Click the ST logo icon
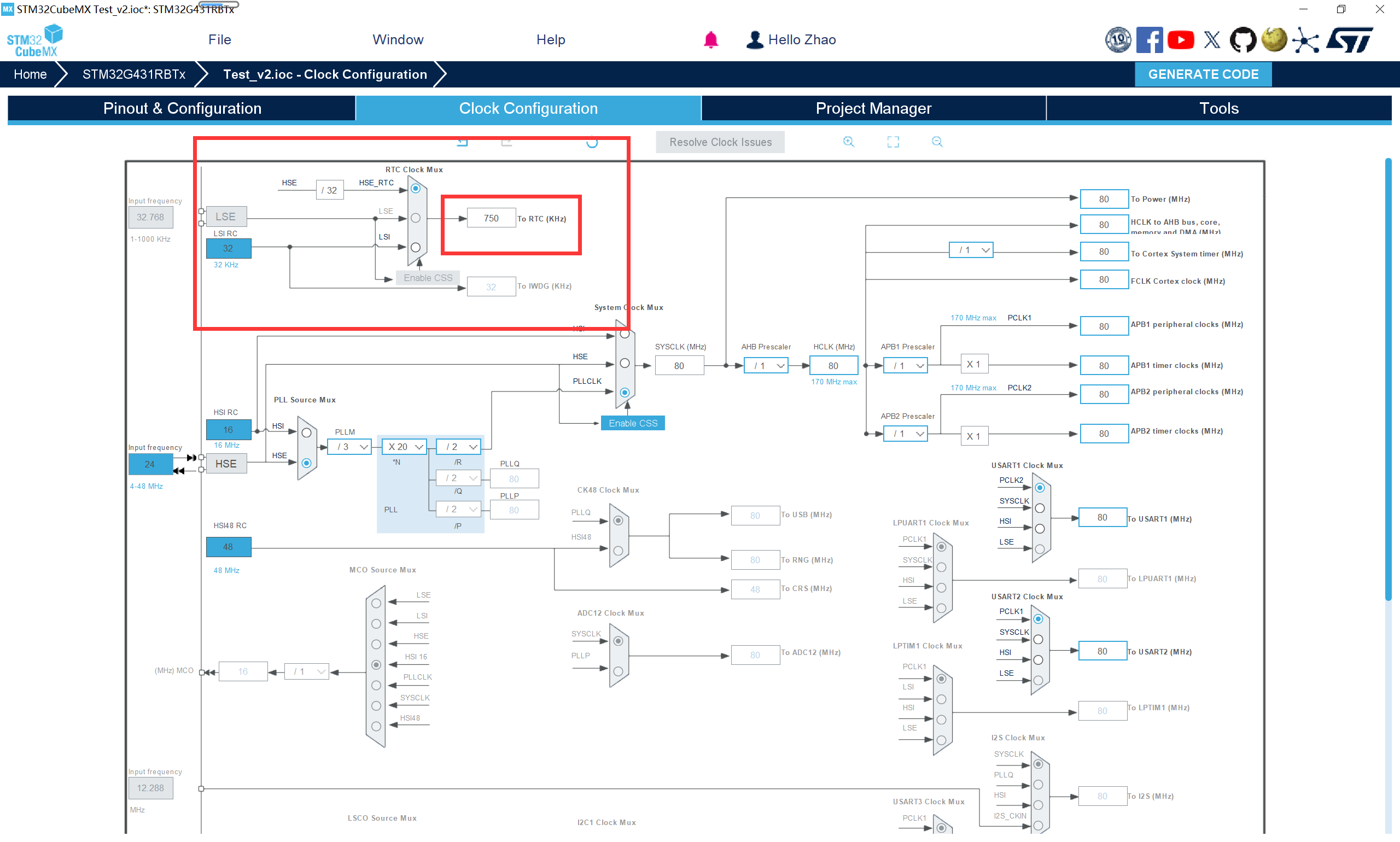 click(x=1350, y=40)
